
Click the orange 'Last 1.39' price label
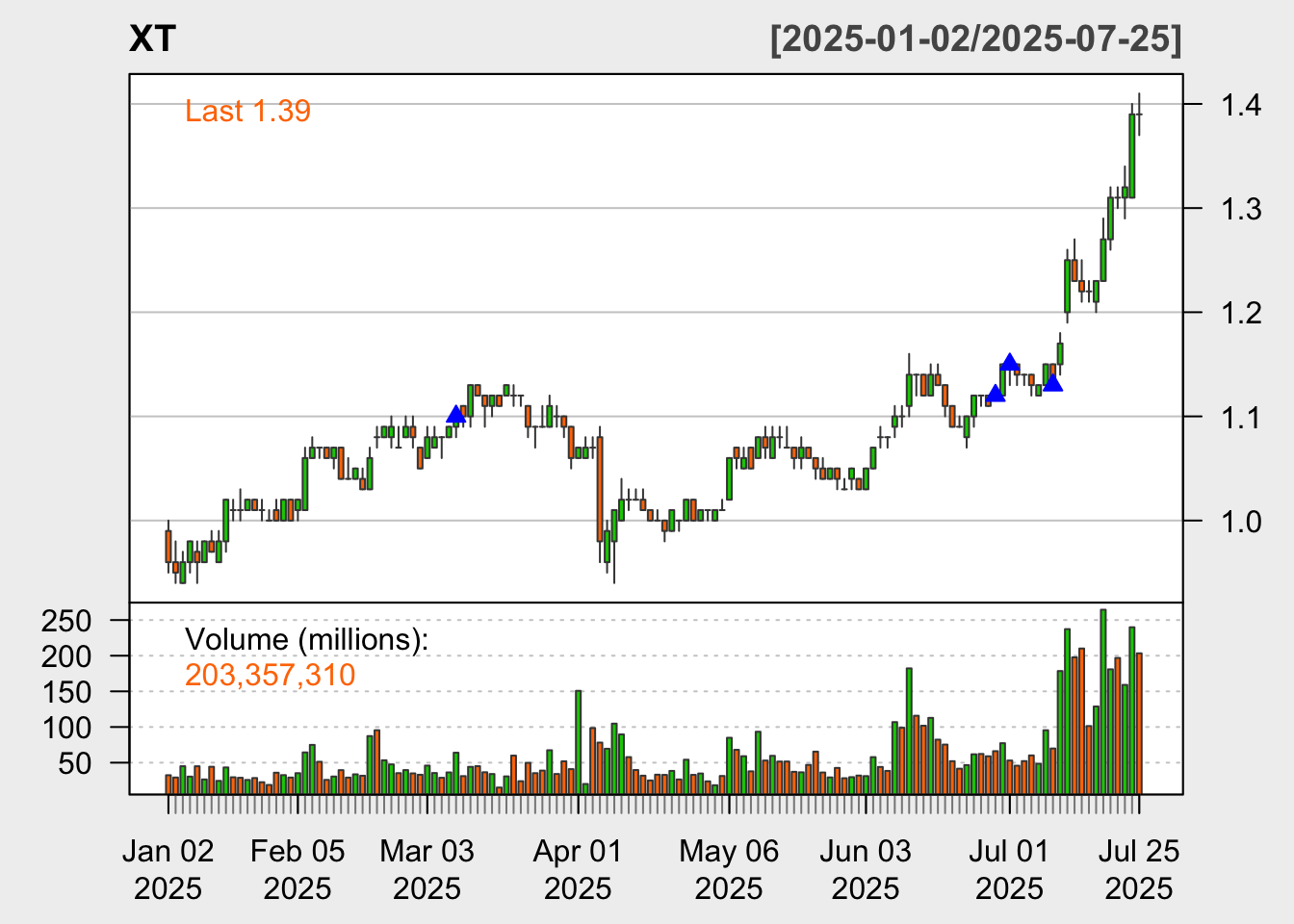pyautogui.click(x=247, y=112)
